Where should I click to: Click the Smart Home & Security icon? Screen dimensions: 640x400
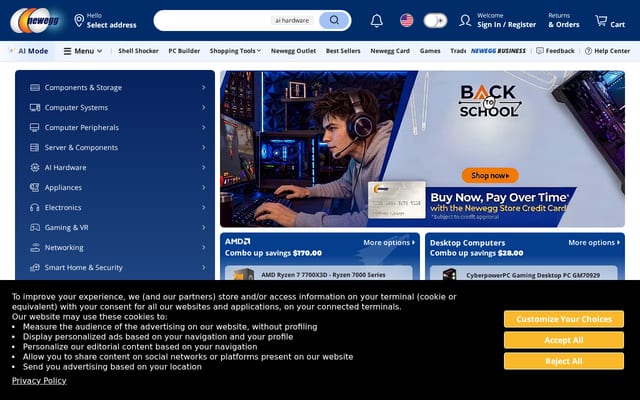tap(35, 267)
